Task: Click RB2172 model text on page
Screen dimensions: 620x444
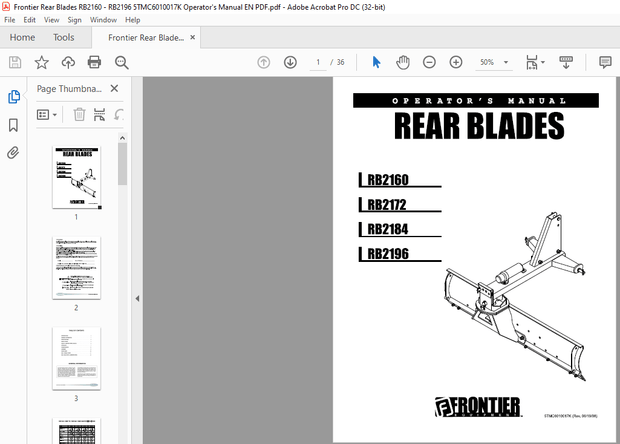Action: [x=387, y=205]
